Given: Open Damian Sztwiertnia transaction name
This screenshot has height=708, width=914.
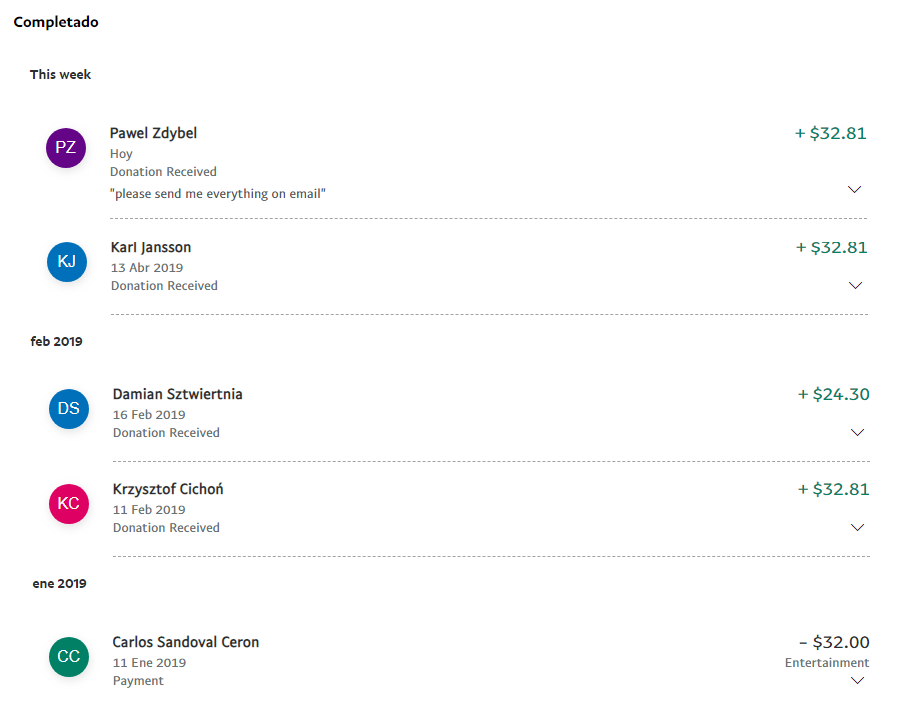Looking at the screenshot, I should [x=178, y=394].
